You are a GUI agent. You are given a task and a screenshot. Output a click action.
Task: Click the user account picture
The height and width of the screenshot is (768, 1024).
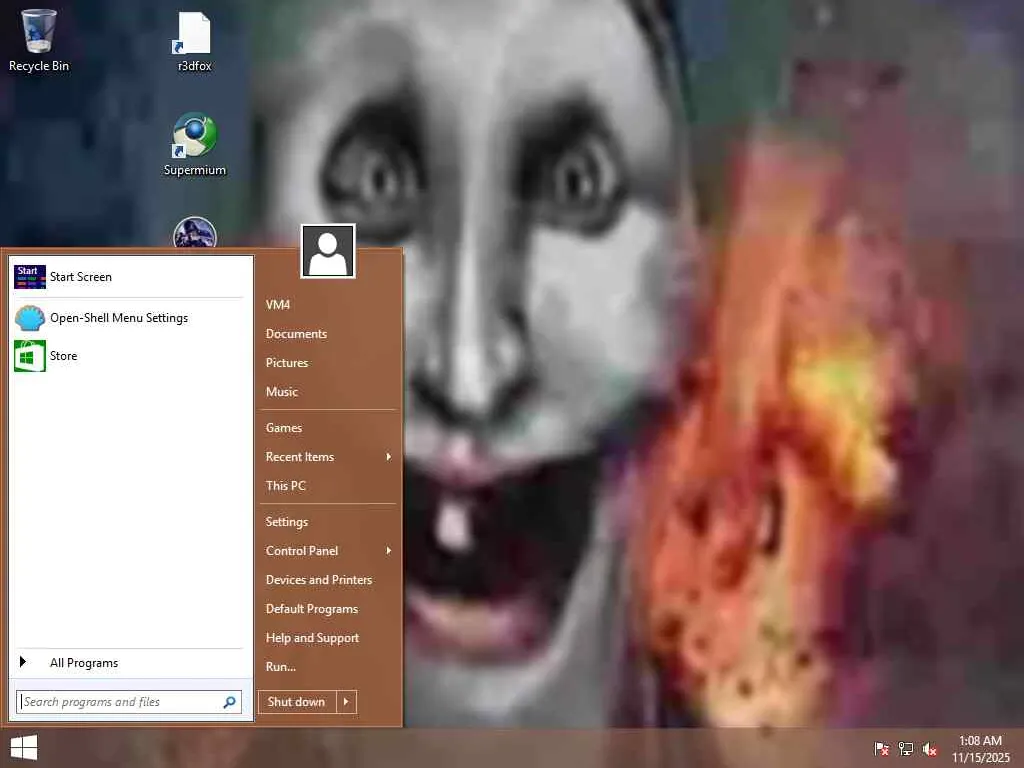[328, 251]
